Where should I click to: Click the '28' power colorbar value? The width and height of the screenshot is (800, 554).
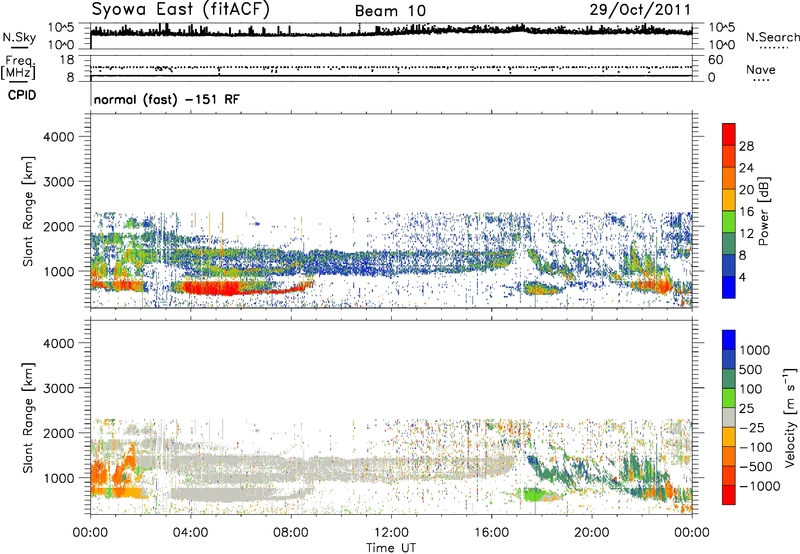tap(746, 146)
